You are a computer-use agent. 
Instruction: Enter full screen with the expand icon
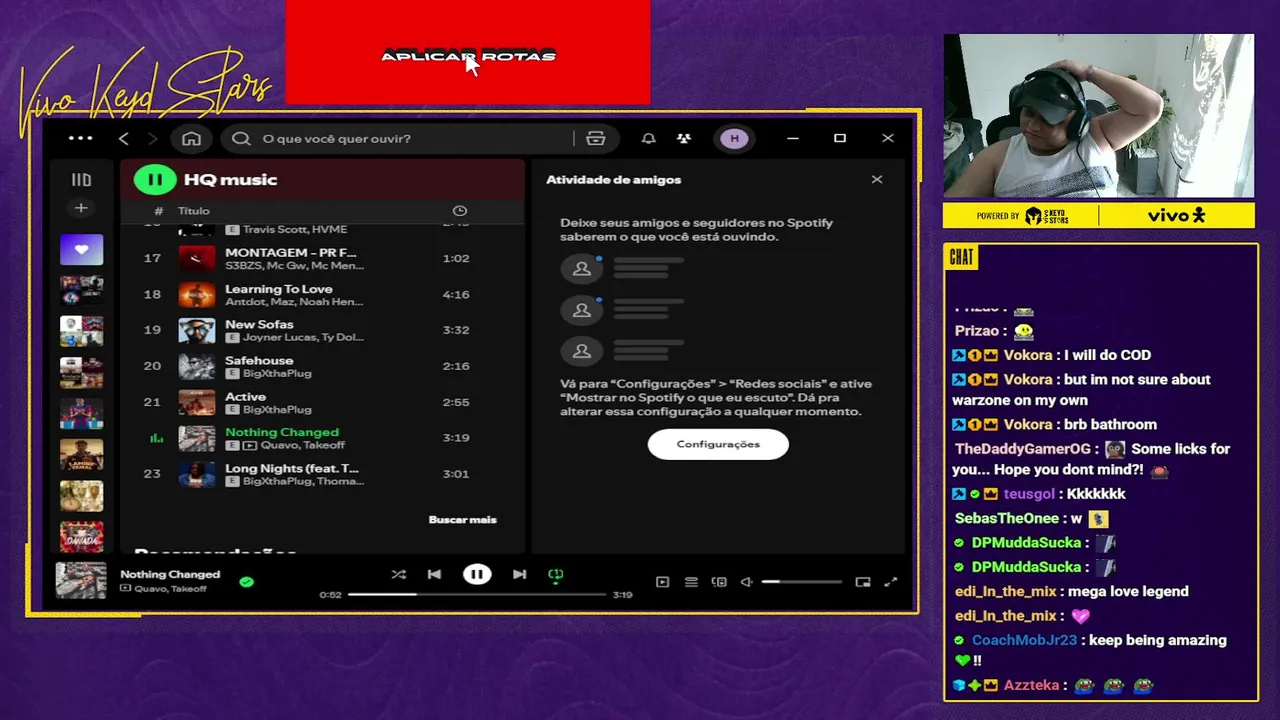click(891, 582)
